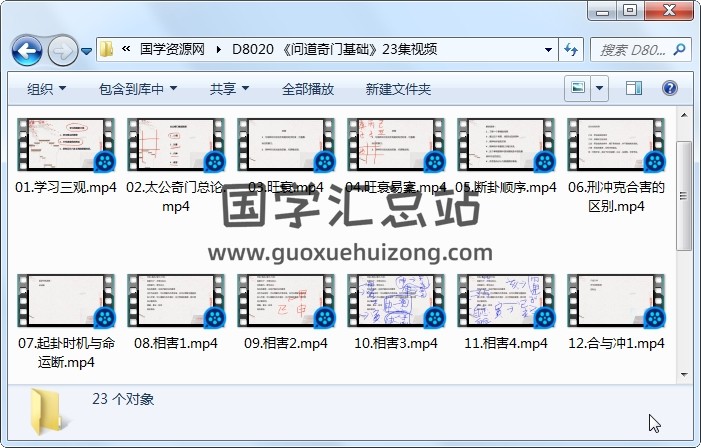Click the change view icon button
The width and height of the screenshot is (701, 448).
coord(577,89)
